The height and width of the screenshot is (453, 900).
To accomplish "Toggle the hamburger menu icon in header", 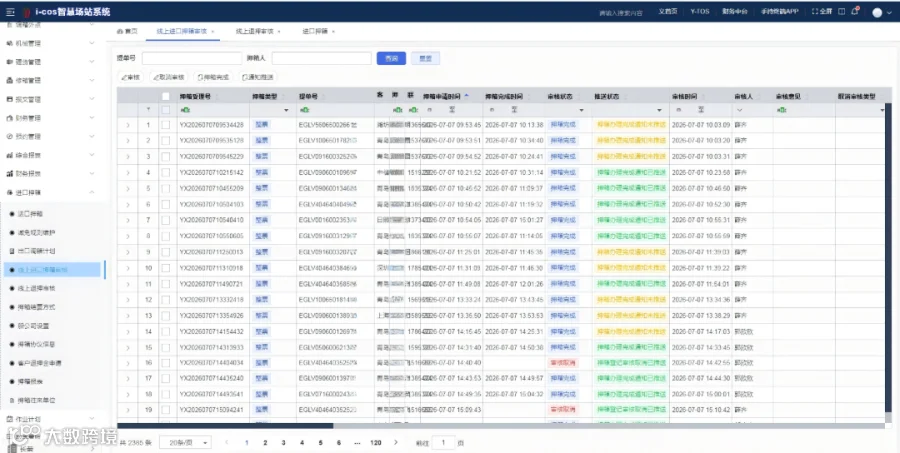I will pos(10,12).
